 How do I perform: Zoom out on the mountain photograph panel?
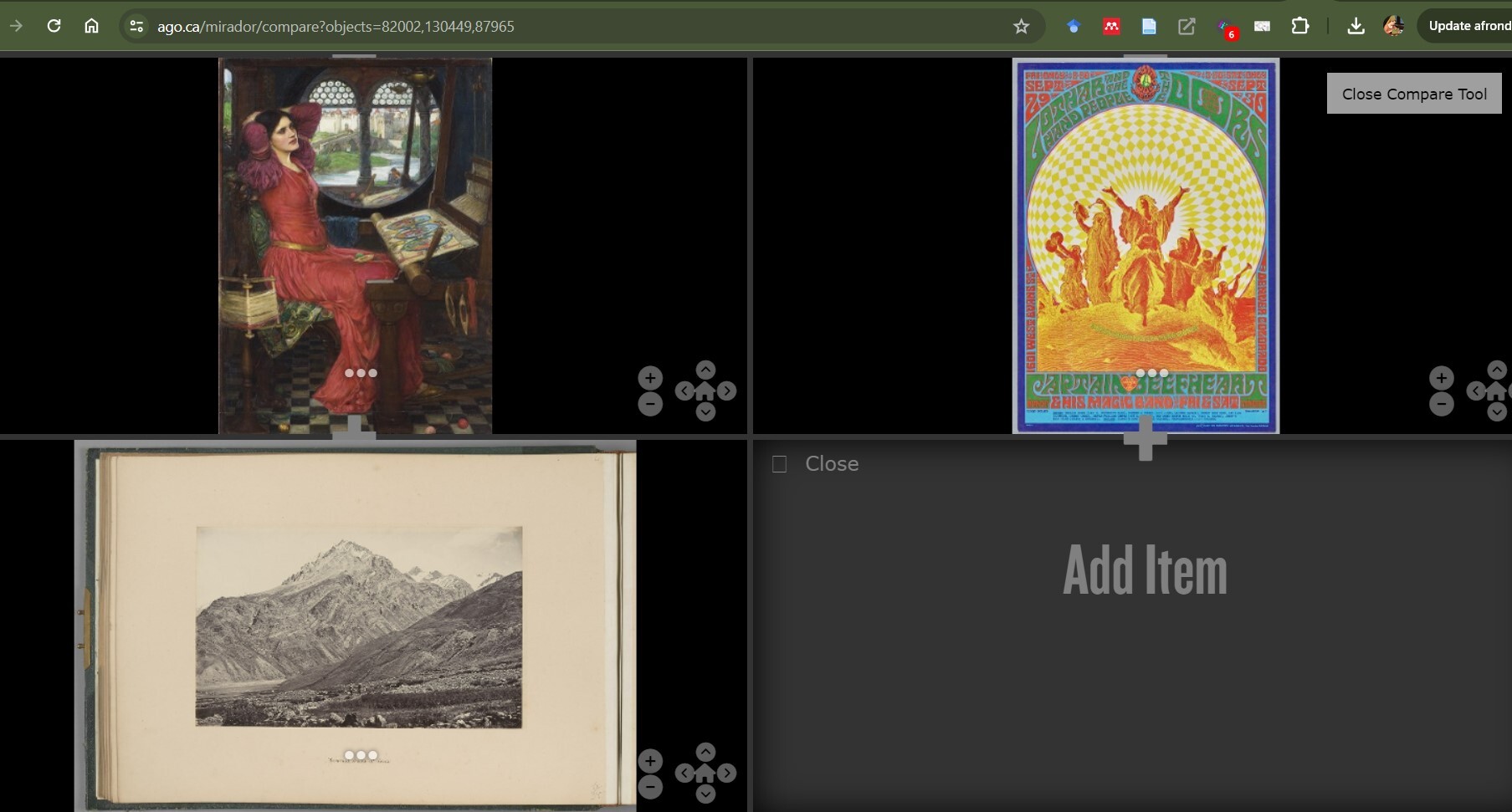tap(650, 787)
